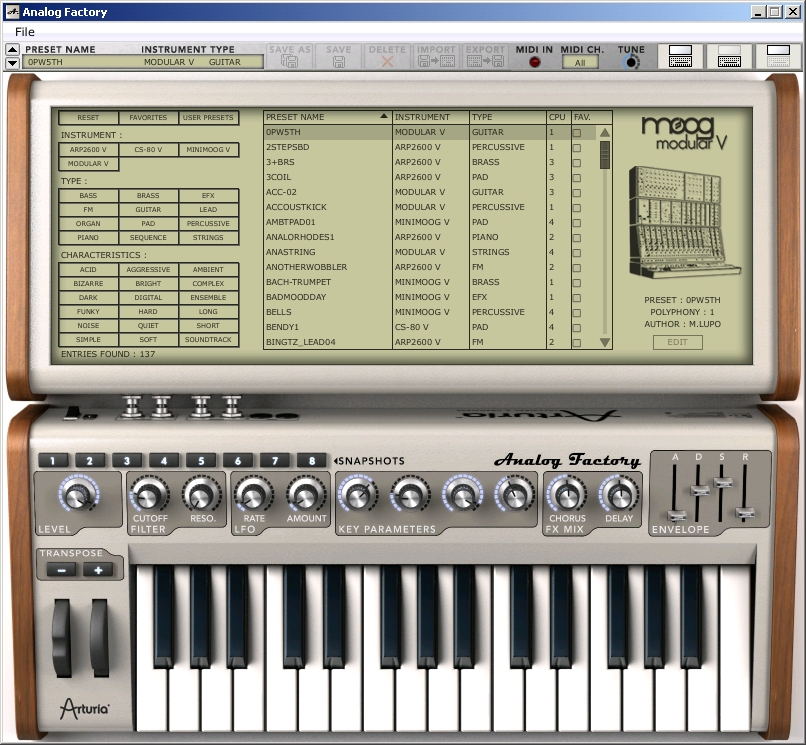The width and height of the screenshot is (806, 745).
Task: Mark 0PW5TH preset as favorite
Action: (577, 133)
